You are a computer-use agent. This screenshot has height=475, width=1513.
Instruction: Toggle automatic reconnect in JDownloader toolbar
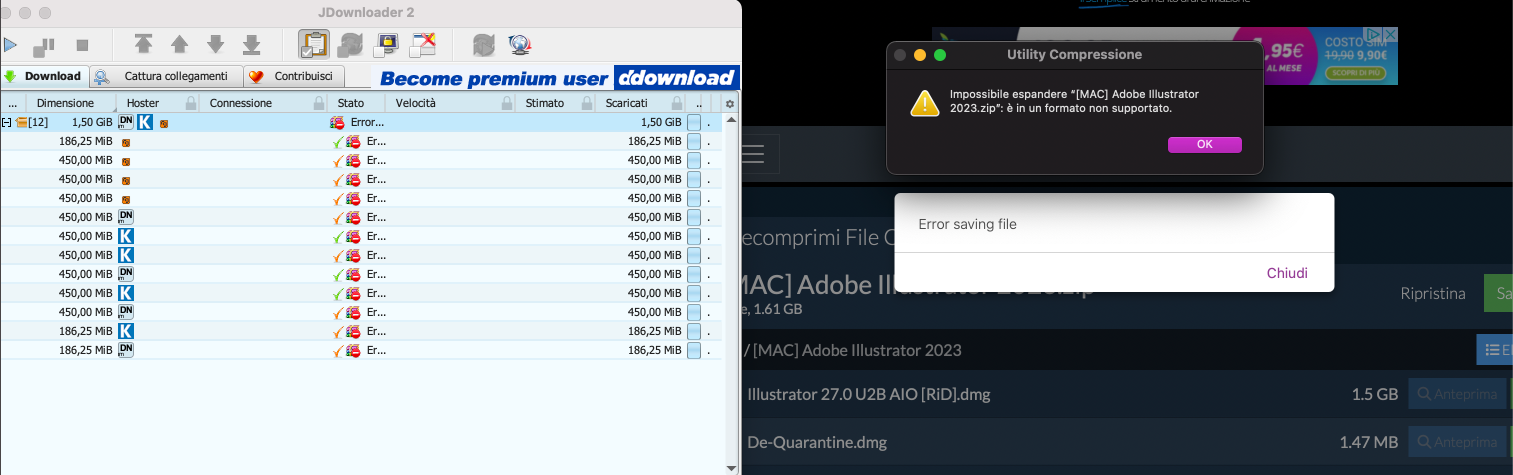click(351, 44)
